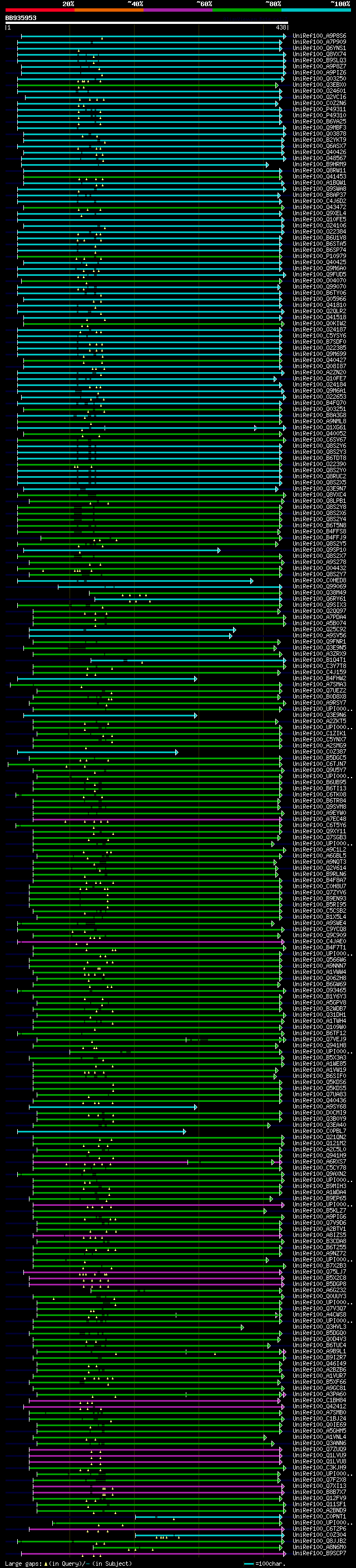Click the cyan ~100% identity legend segment
The width and height of the screenshot is (356, 1568).
coord(317,10)
